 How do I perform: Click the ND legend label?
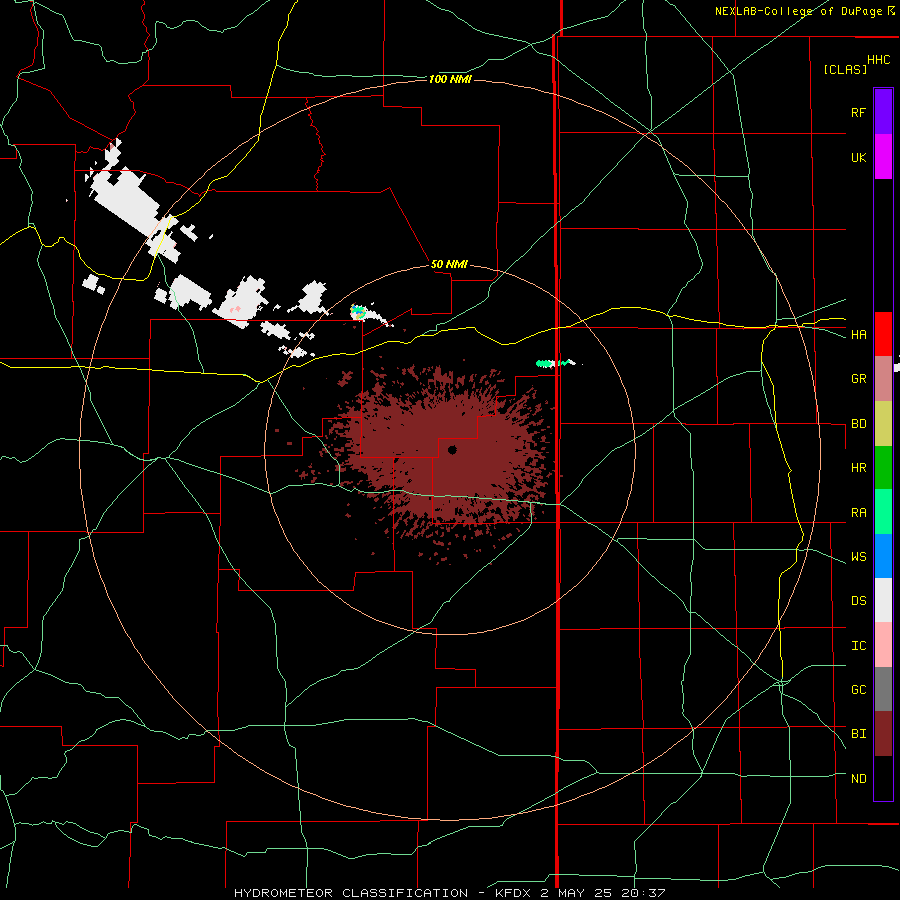coord(858,779)
